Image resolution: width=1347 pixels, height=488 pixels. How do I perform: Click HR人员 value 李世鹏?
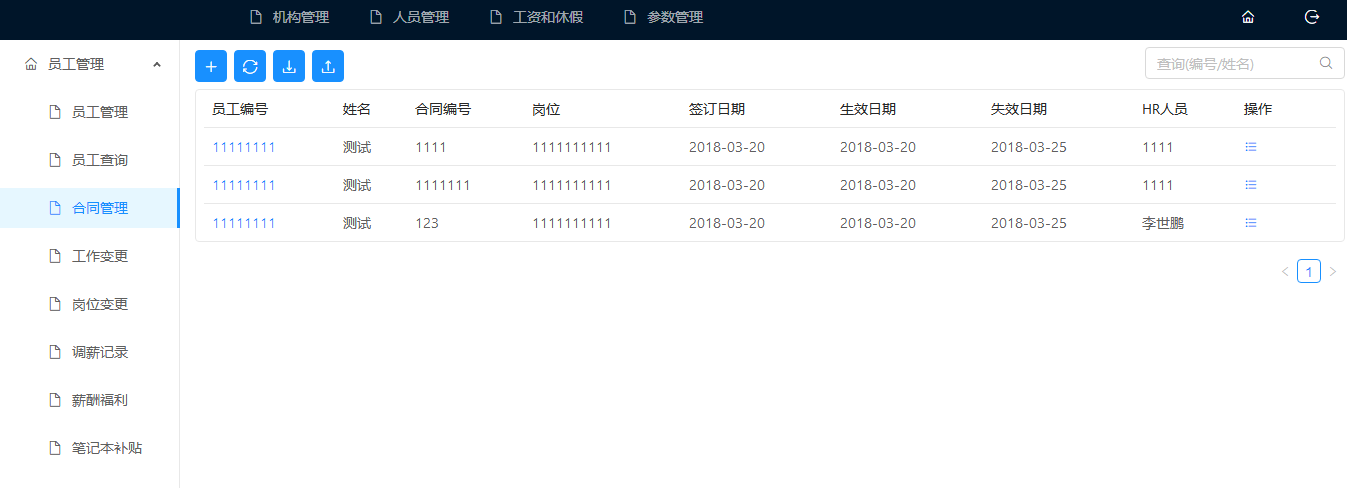(1163, 223)
